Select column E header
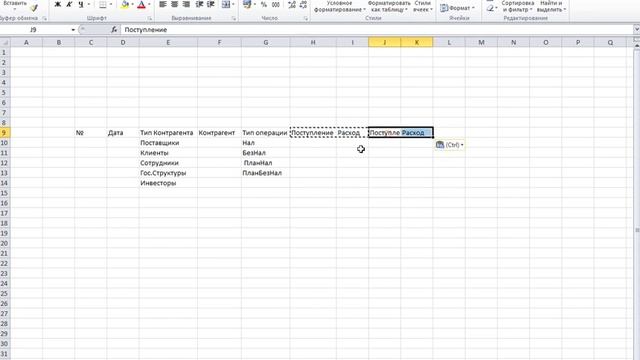Screen dimensions: 640x360 tap(168, 42)
